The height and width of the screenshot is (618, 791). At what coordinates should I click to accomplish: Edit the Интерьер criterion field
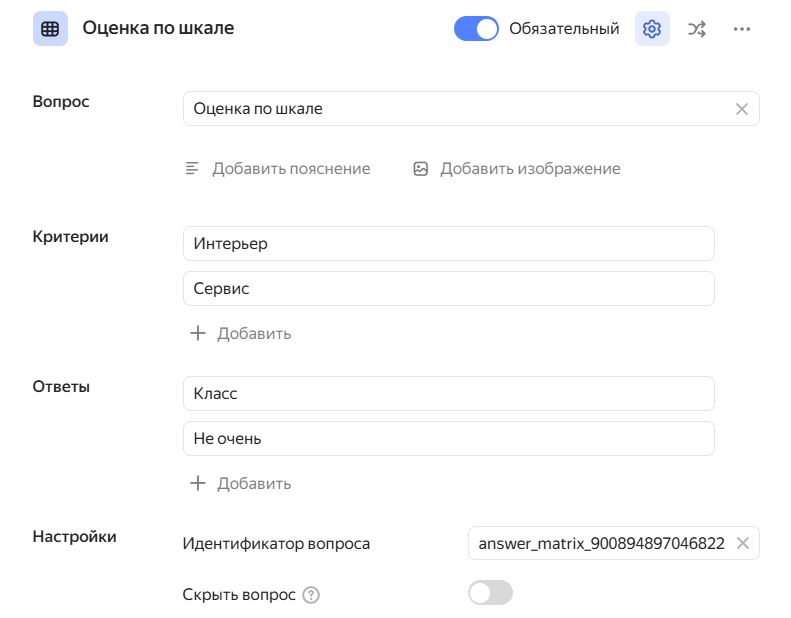[x=448, y=243]
